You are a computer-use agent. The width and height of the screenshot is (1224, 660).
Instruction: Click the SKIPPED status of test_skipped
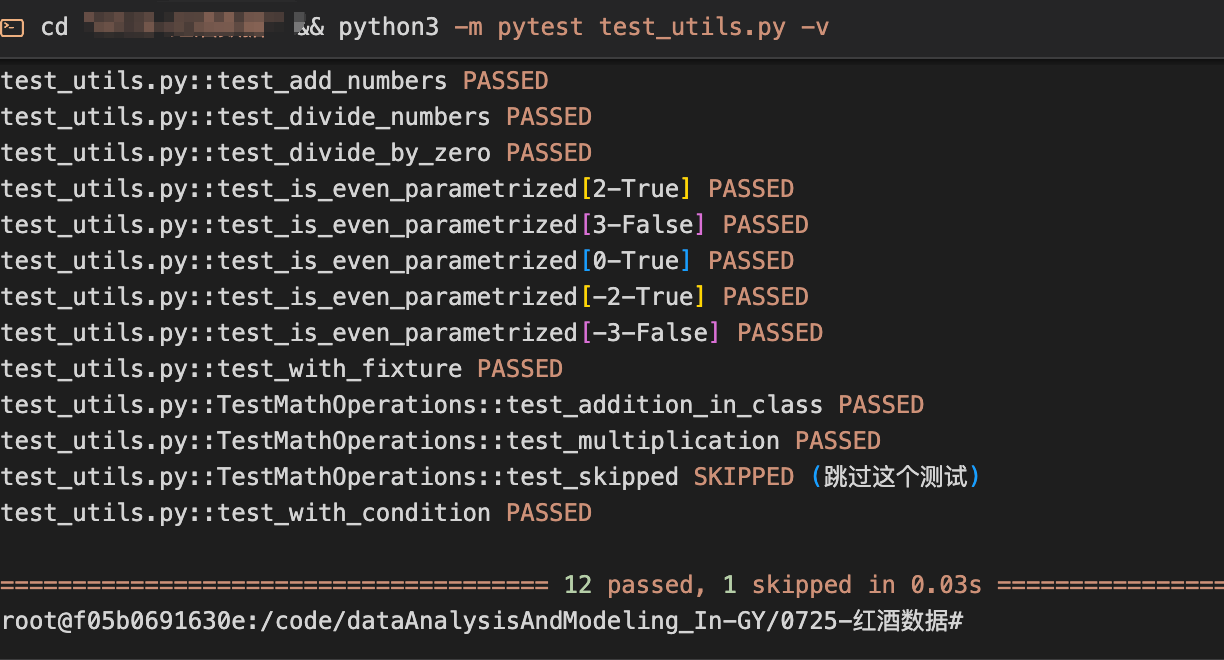click(744, 477)
